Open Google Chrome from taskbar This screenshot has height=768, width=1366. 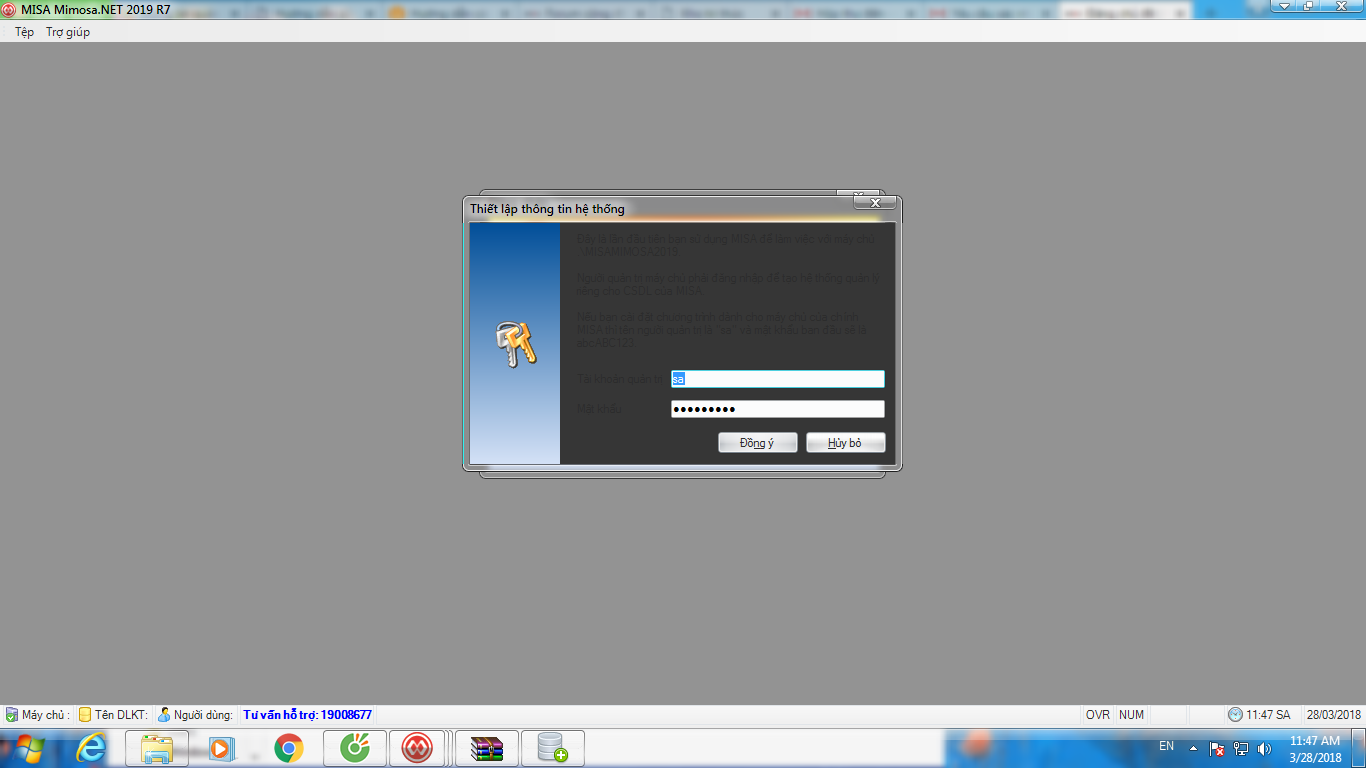pos(289,748)
